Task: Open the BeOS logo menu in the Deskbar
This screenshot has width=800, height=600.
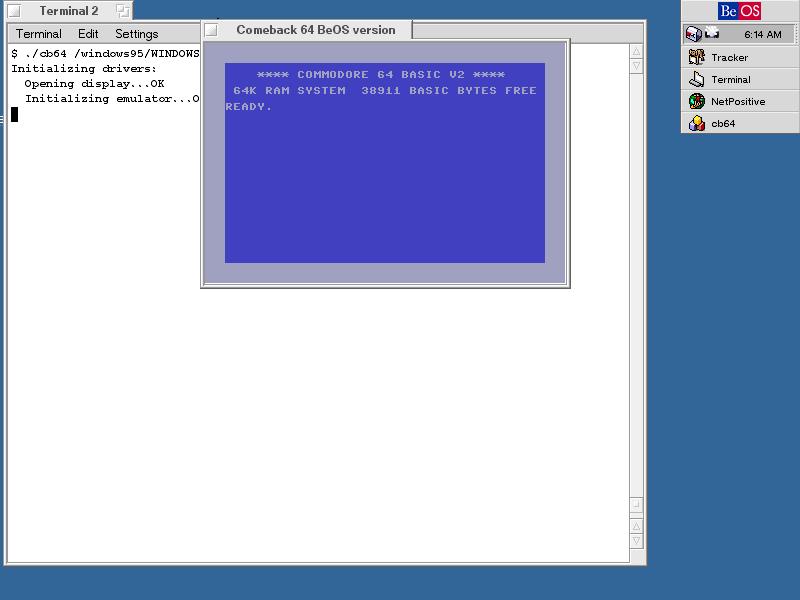Action: (x=739, y=11)
